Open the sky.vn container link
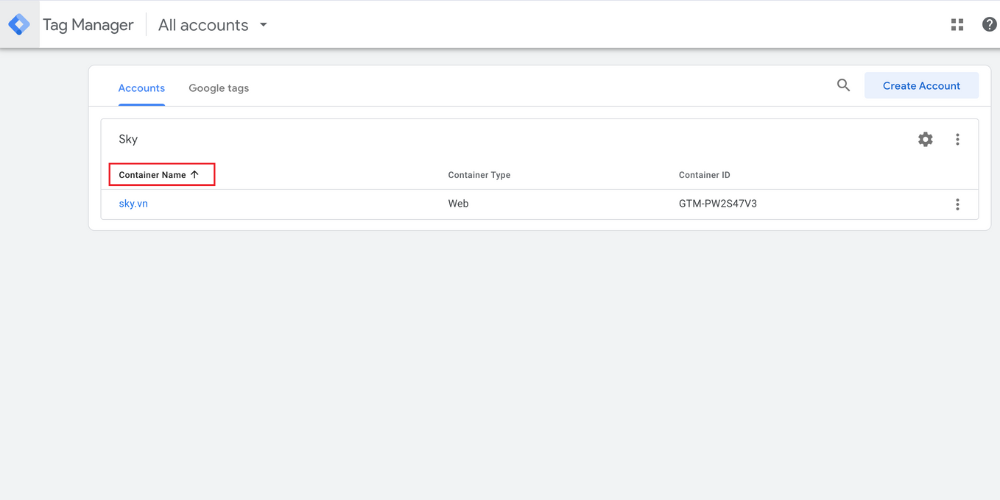Screen dimensions: 1000x500 133,204
